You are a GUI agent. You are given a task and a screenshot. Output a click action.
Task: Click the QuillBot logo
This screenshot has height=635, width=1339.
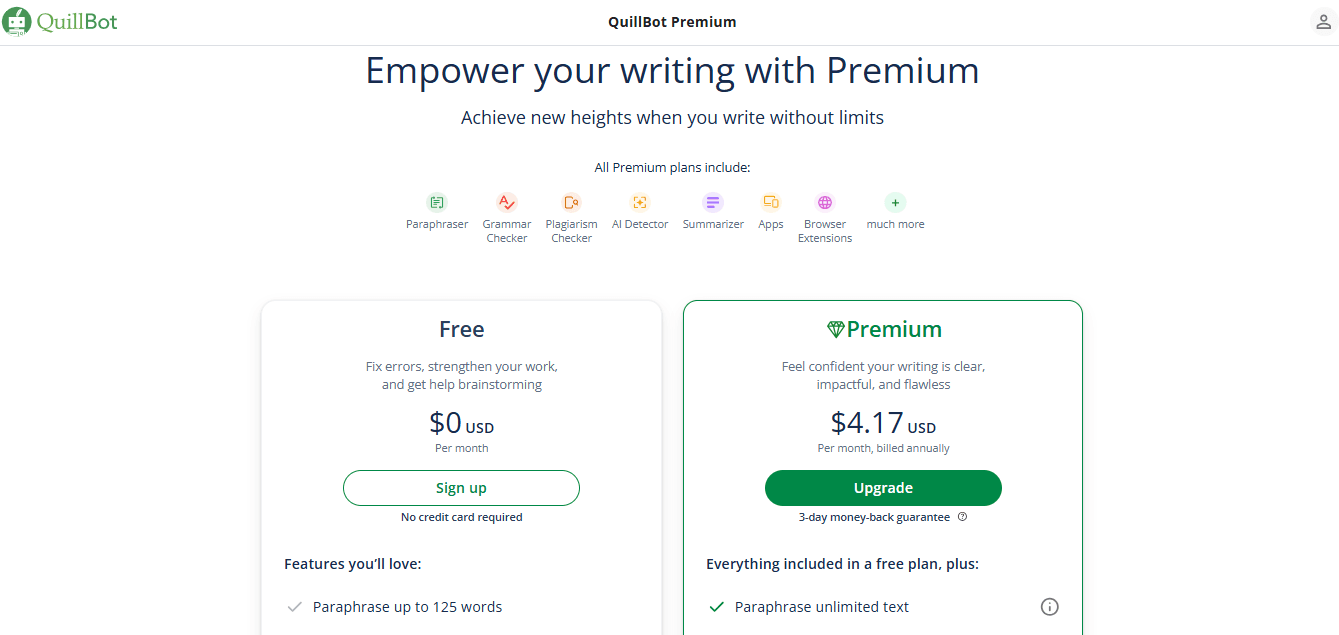(x=60, y=21)
